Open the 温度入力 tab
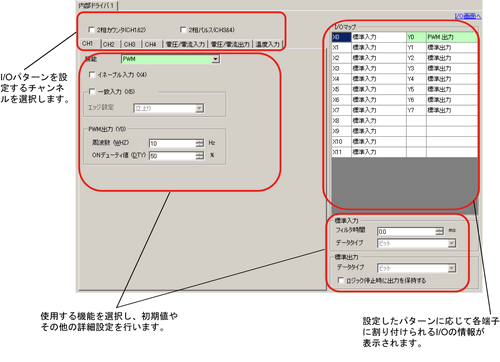Viewport: 500px width, 362px height. pyautogui.click(x=268, y=44)
